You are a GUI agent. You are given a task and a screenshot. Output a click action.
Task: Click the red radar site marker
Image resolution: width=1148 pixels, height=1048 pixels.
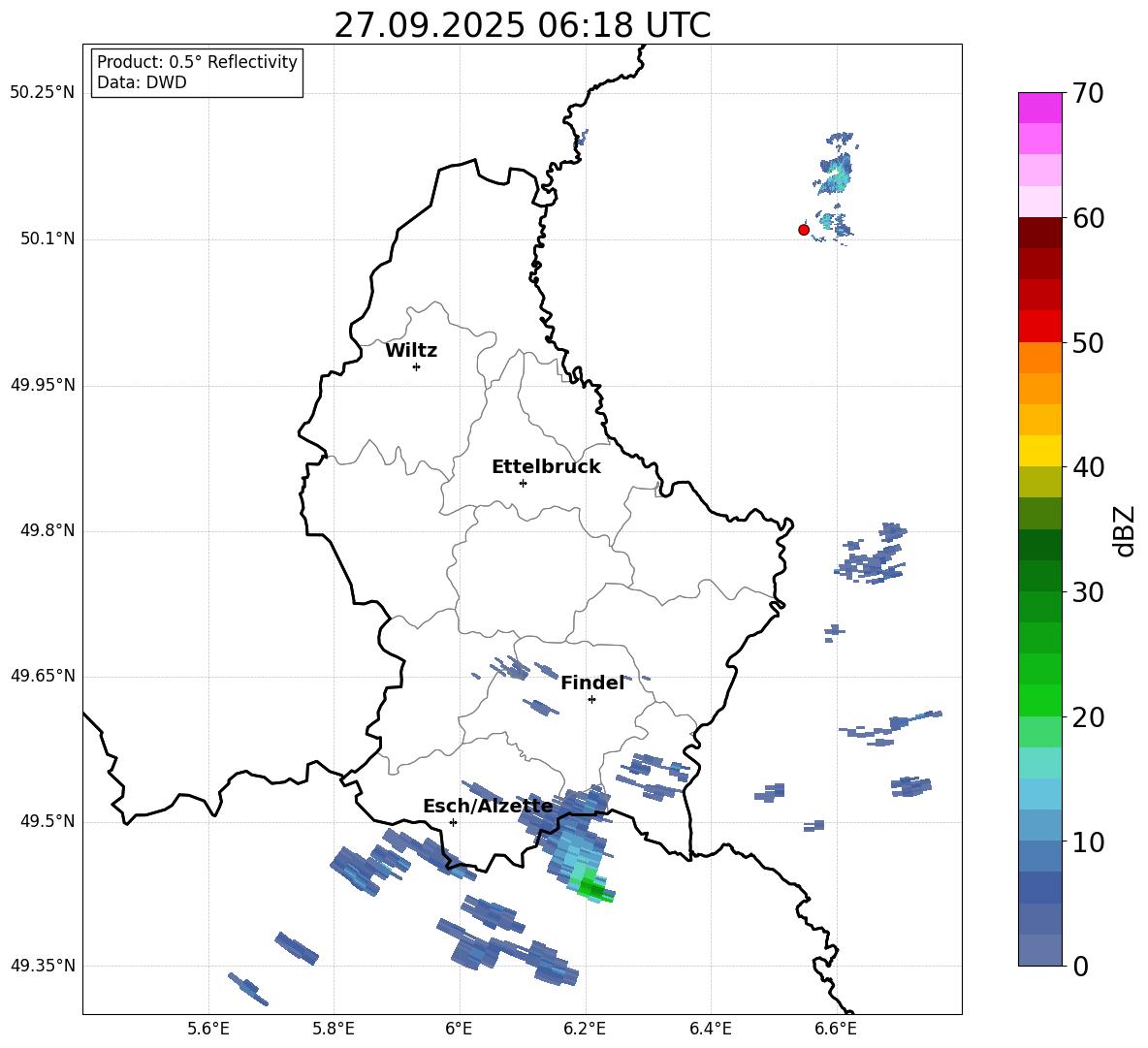(x=804, y=230)
